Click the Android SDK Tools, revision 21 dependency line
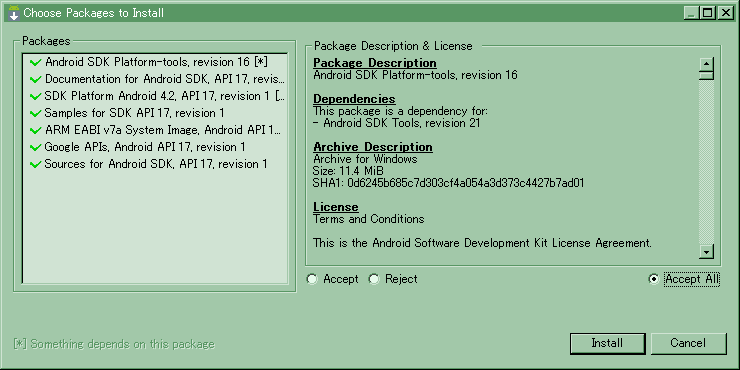This screenshot has width=740, height=370. coord(397,124)
